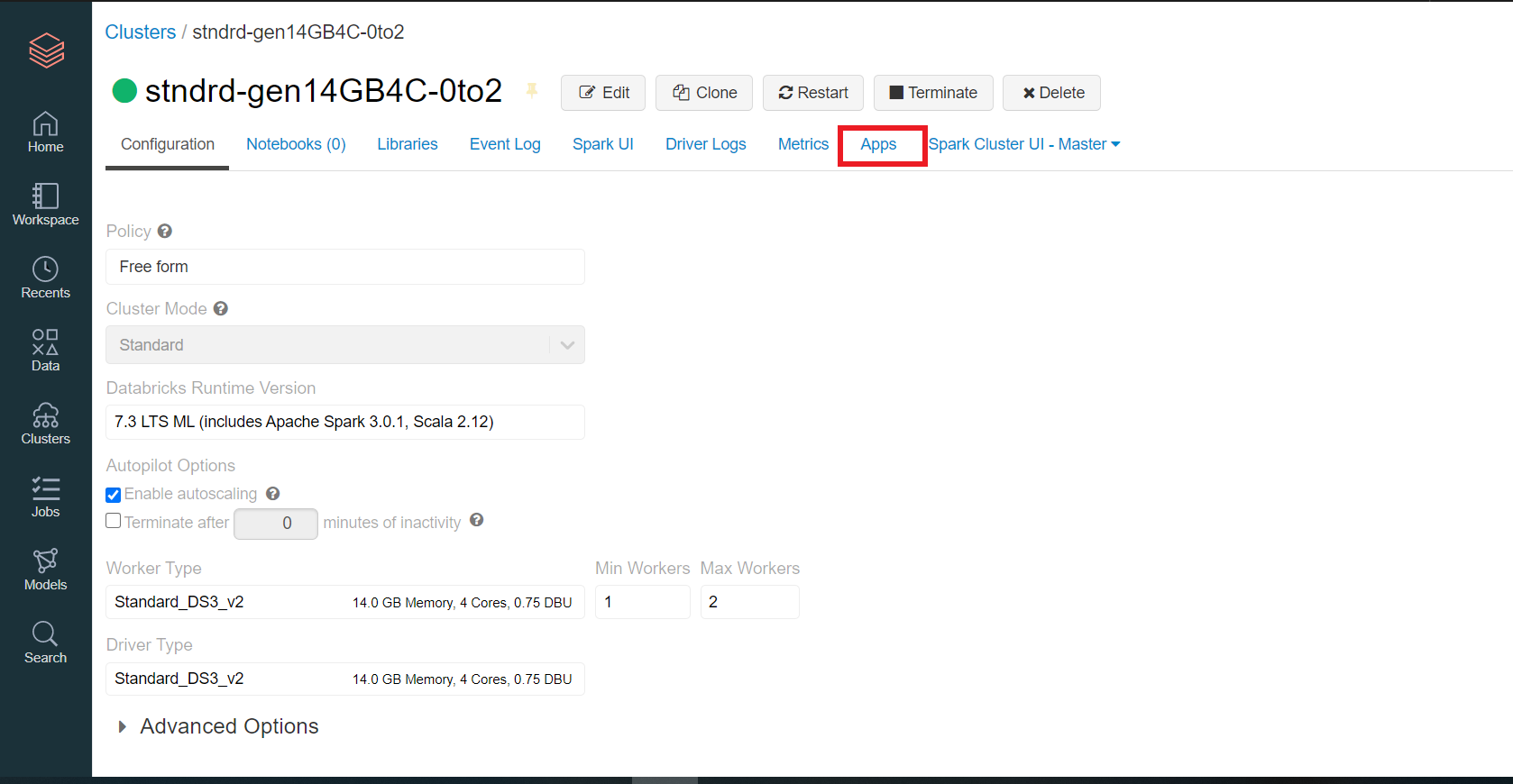
Task: Open Spark Cluster UI - Master dropdown
Action: point(1024,144)
